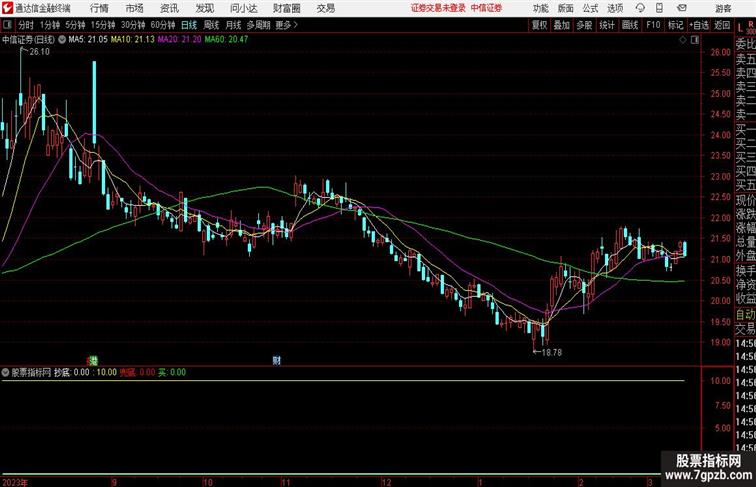Click the MA60: 20.47 value
The image size is (756, 487).
coord(226,40)
